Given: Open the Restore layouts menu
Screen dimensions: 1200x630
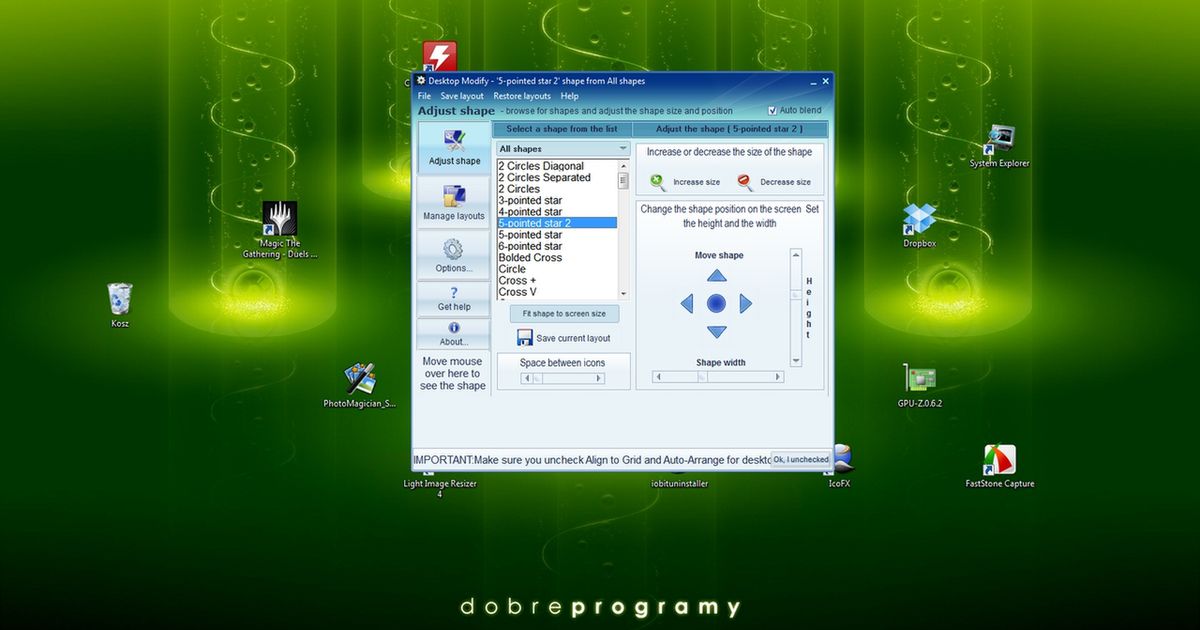Looking at the screenshot, I should click(521, 95).
